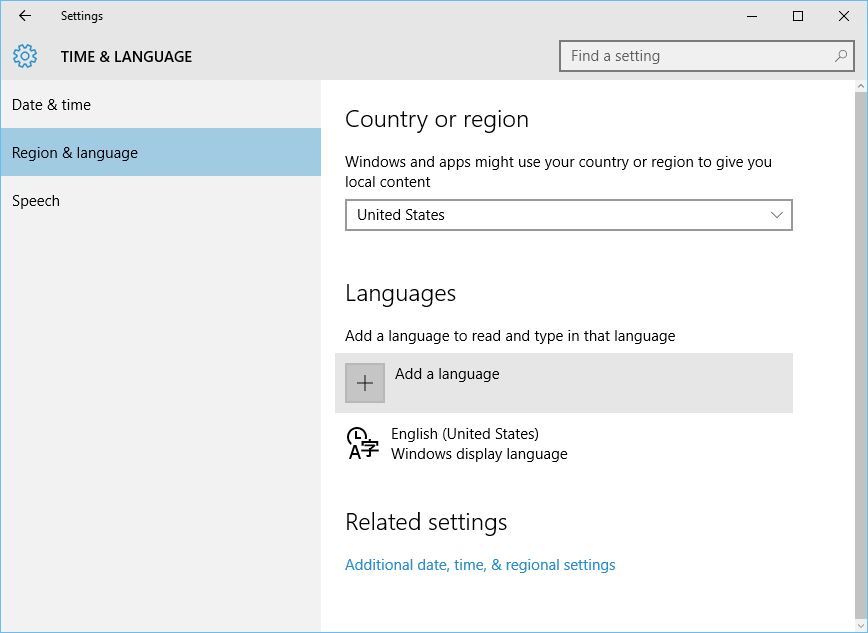
Task: Click the scrollbar up arrow
Action: tap(861, 86)
